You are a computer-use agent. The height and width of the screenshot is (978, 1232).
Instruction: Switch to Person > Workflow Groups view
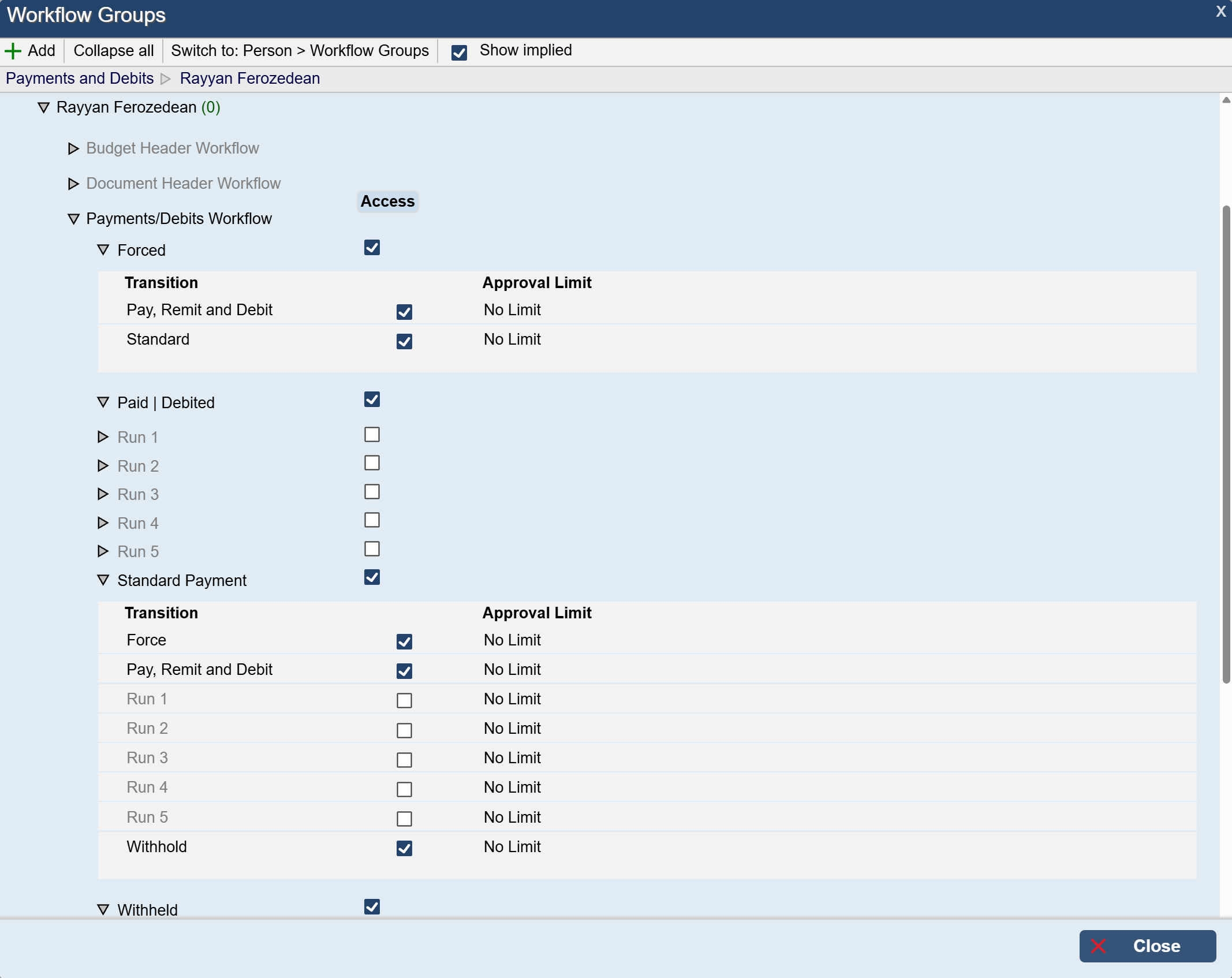click(300, 51)
